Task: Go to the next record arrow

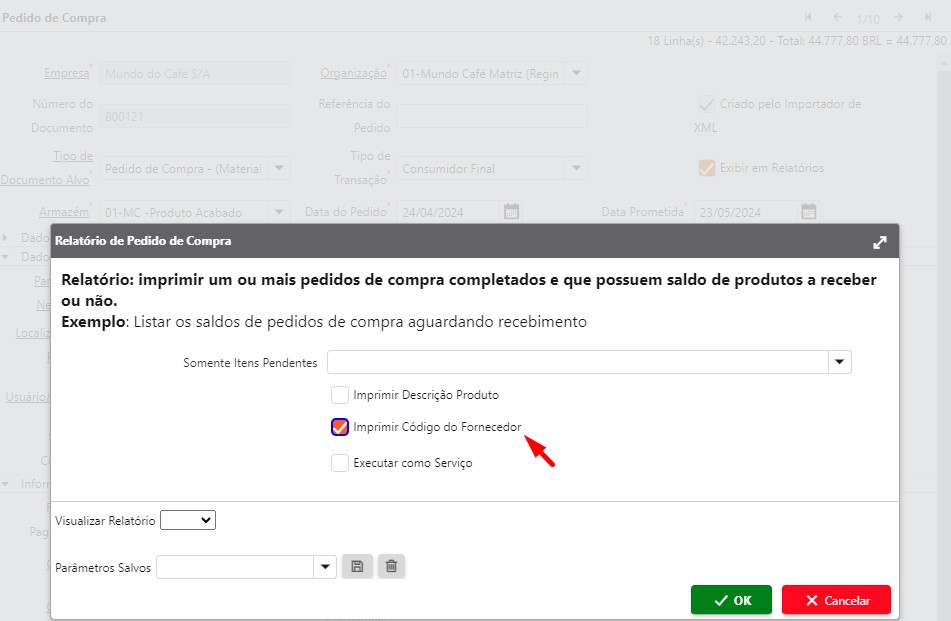Action: [899, 17]
